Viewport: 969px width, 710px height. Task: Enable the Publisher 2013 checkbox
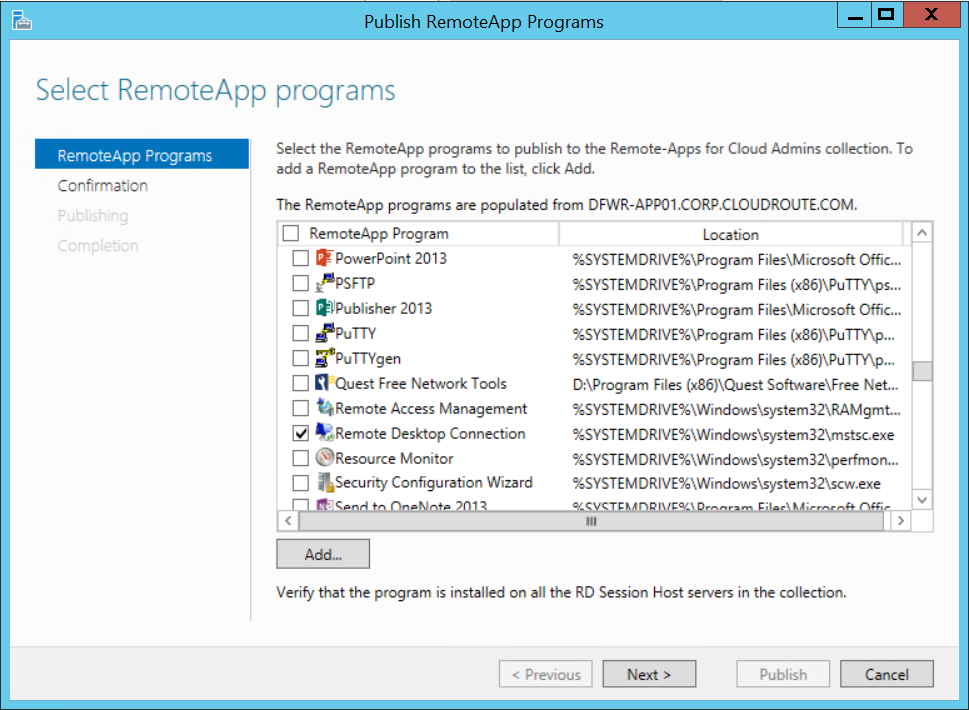300,308
